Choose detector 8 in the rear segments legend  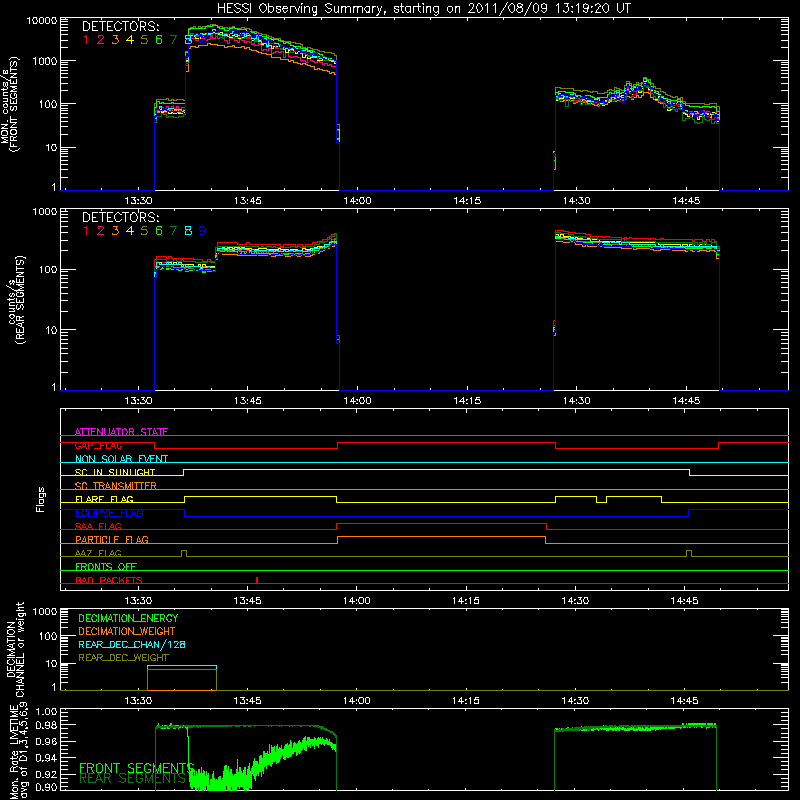tap(188, 231)
